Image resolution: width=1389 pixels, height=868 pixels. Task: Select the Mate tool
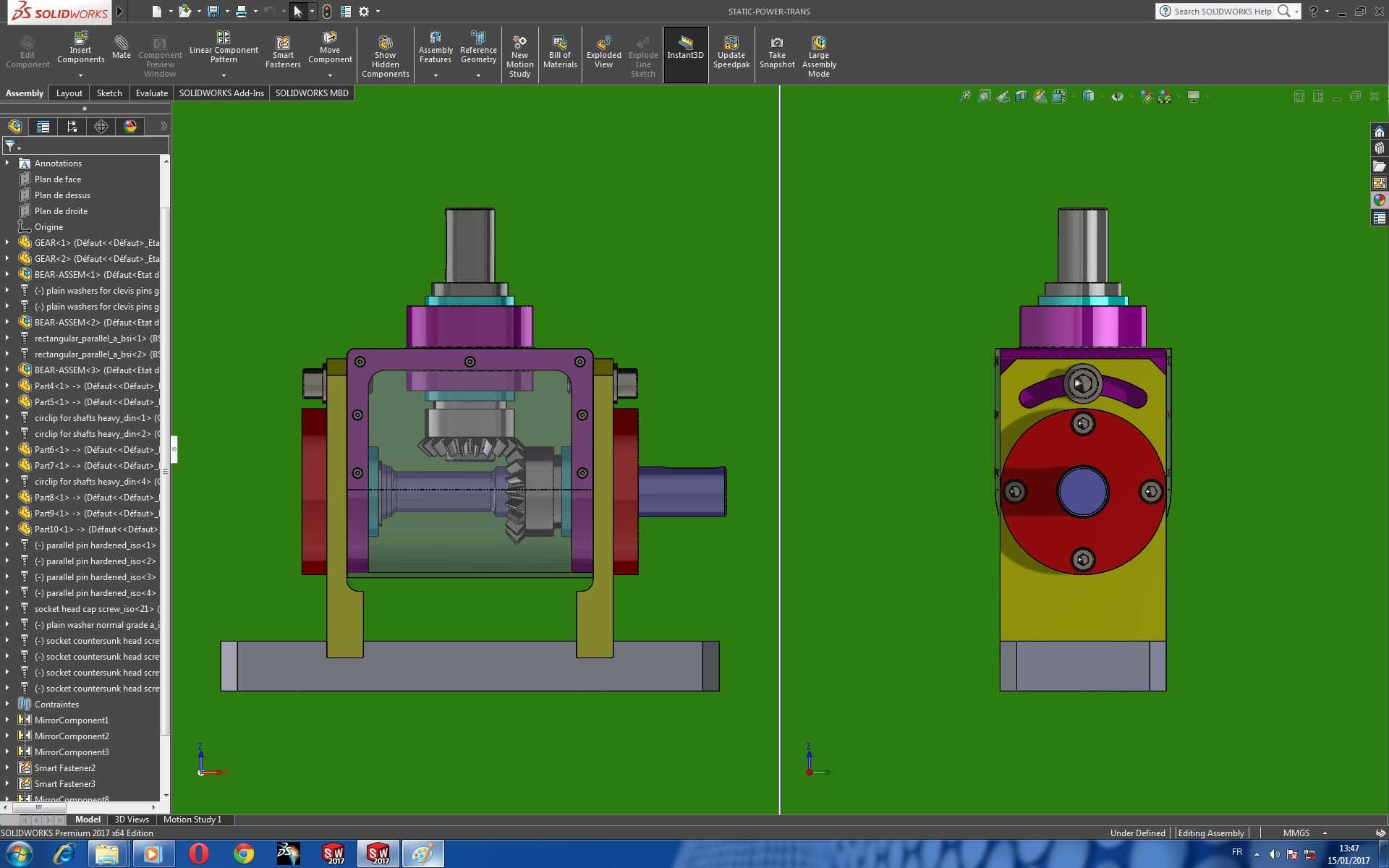122,48
